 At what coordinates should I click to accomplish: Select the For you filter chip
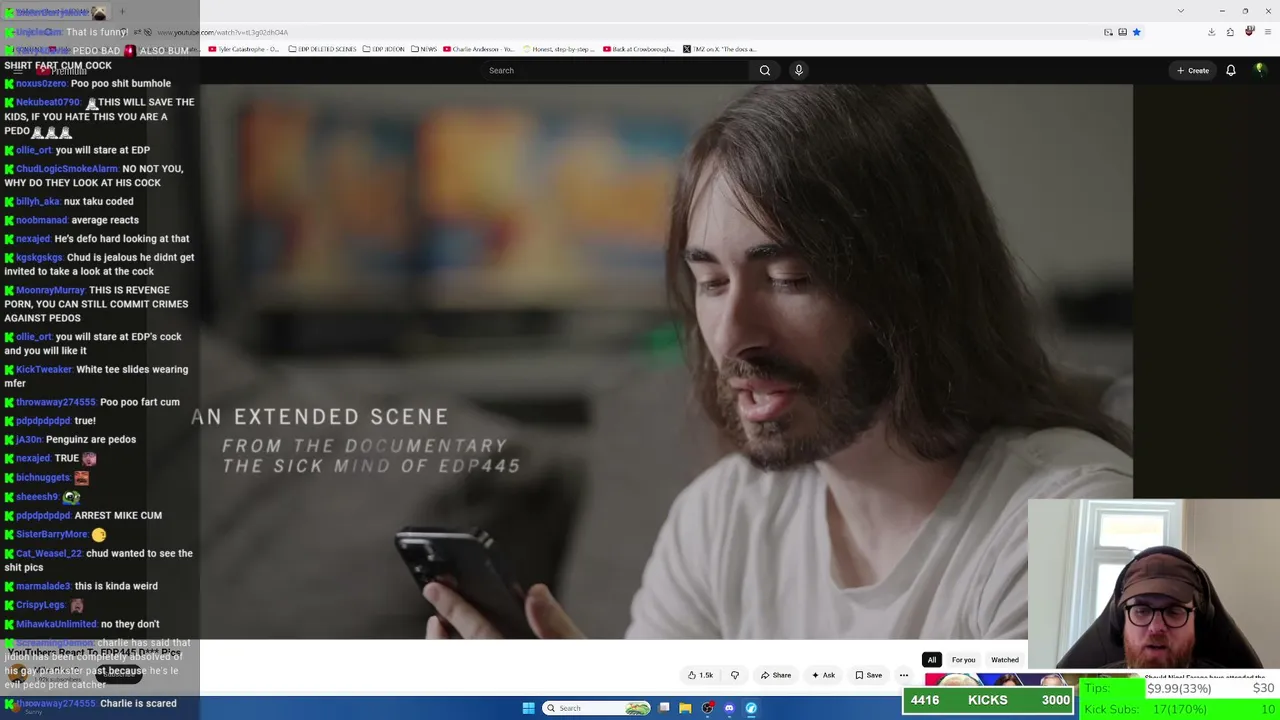pos(963,660)
